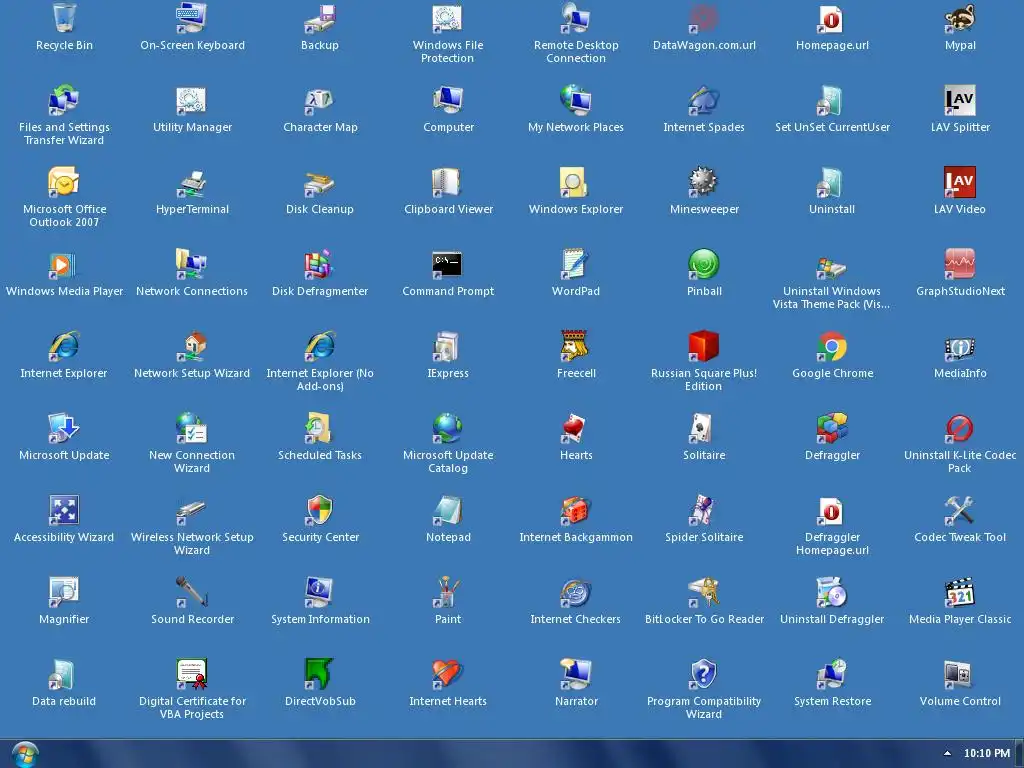The width and height of the screenshot is (1024, 768).
Task: Launch Paint shortcut
Action: pos(448,592)
